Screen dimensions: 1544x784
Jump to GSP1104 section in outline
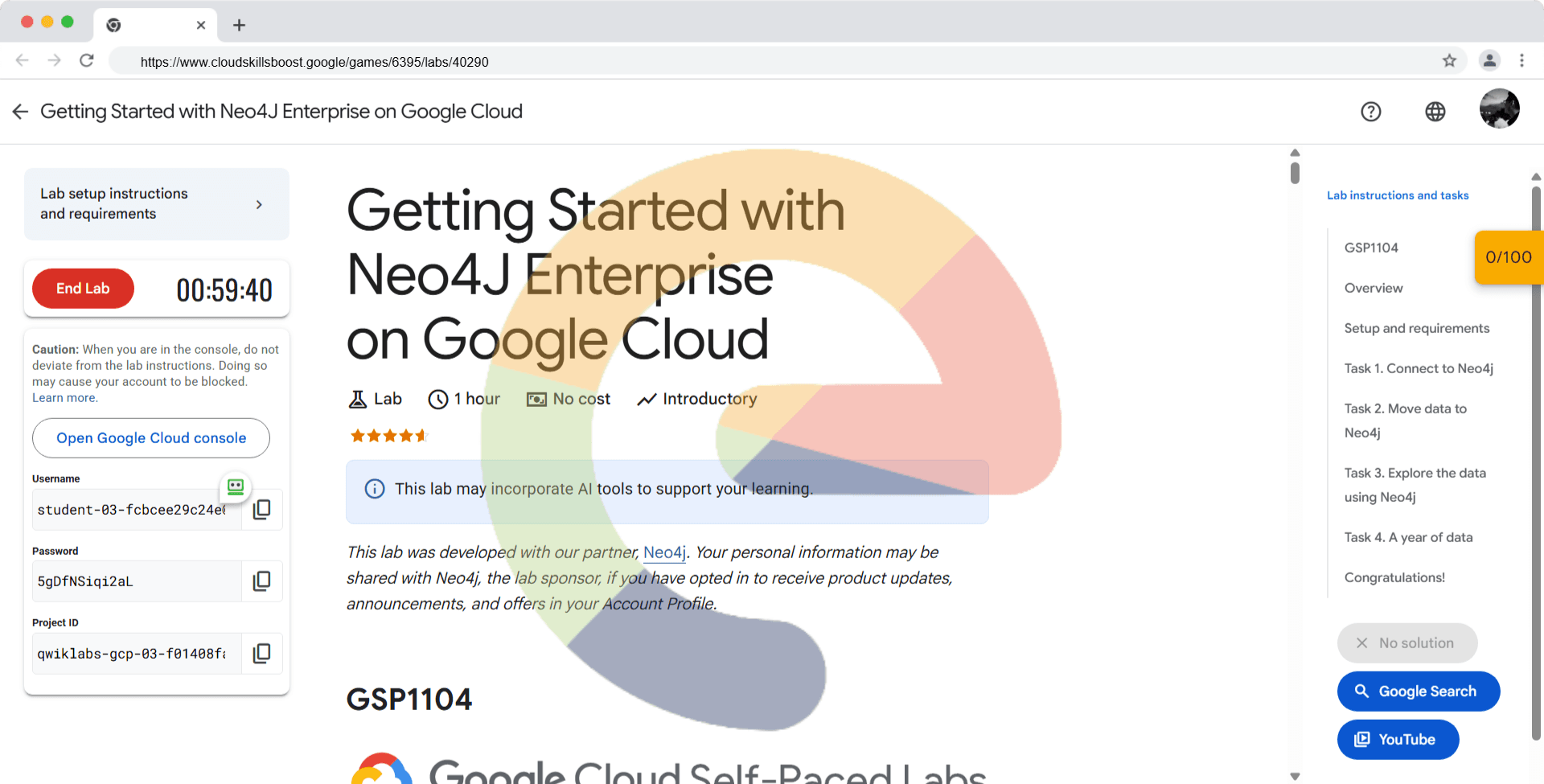1371,248
